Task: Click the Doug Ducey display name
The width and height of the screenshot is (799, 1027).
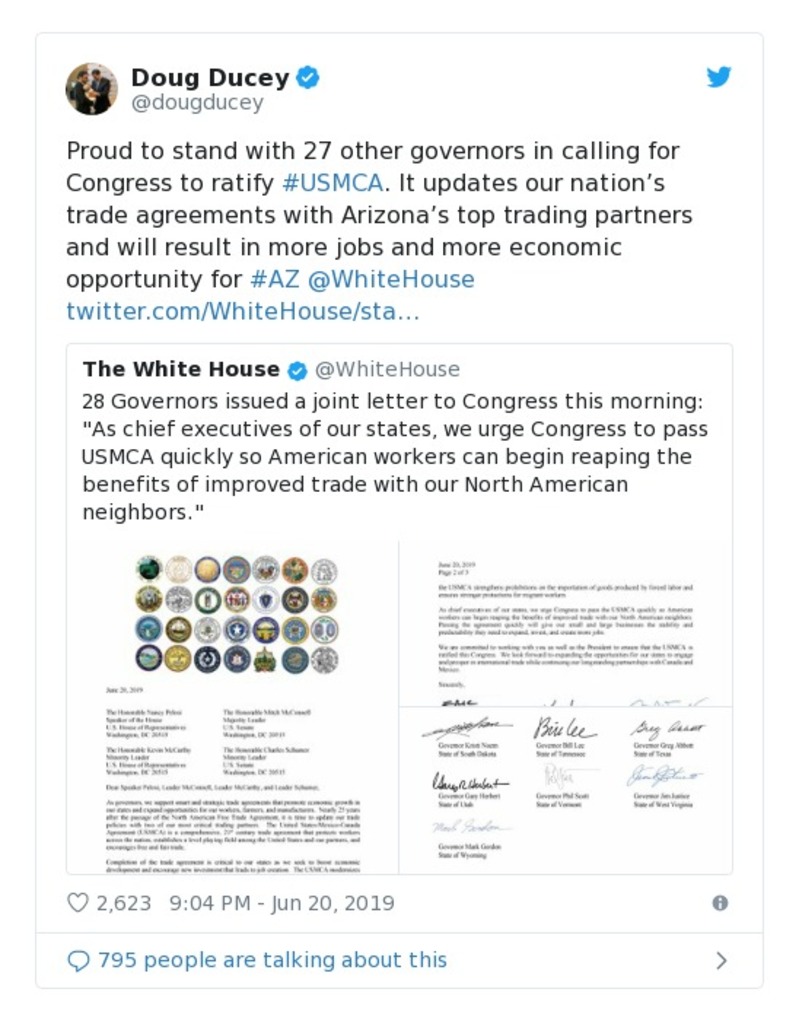Action: (x=210, y=77)
